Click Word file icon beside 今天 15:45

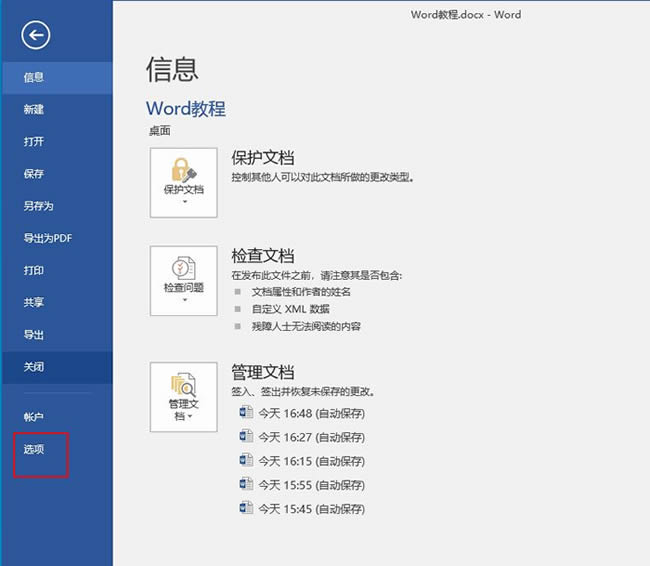(x=246, y=509)
